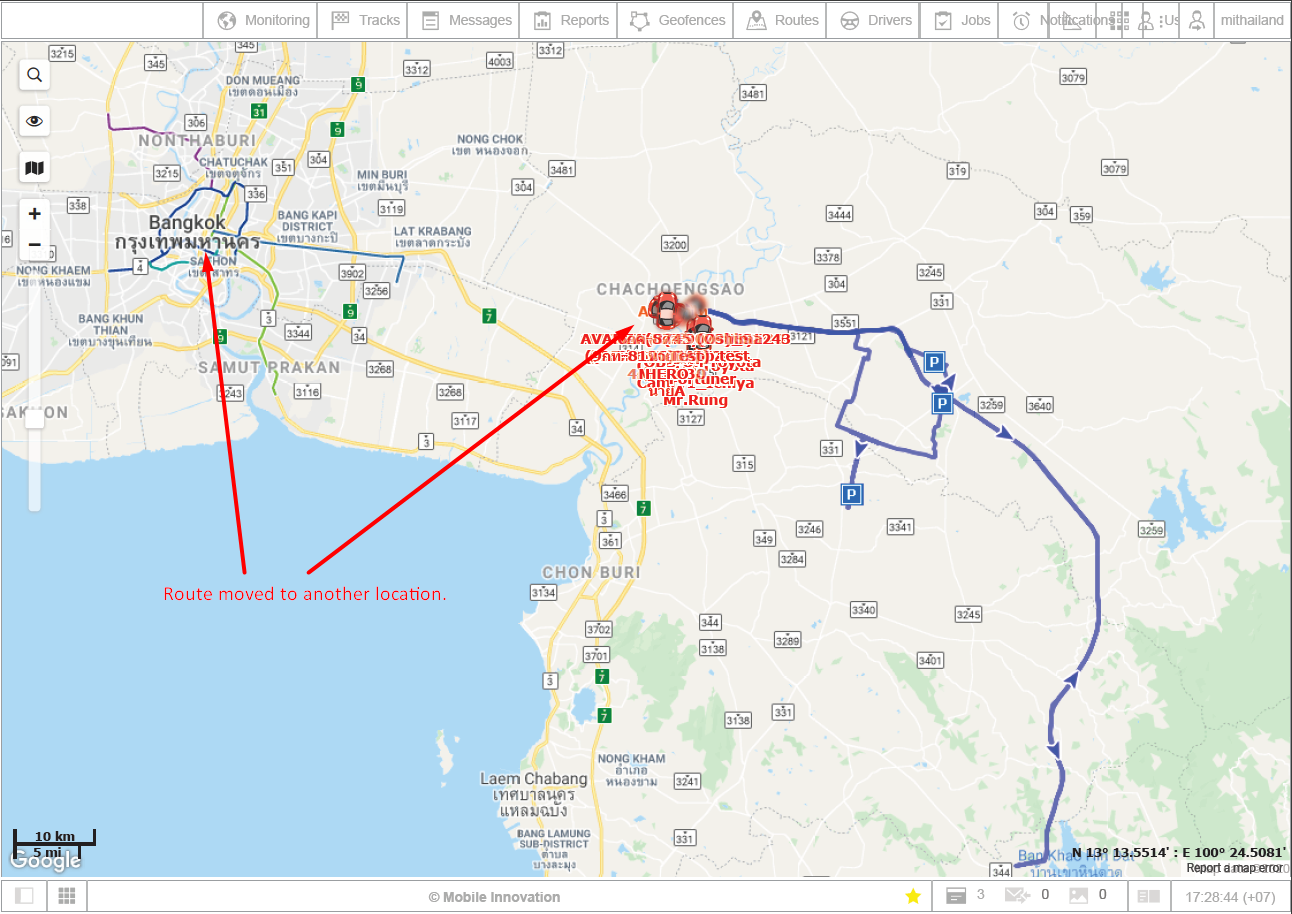Click the red vehicle icon in Chachoengsao
The height and width of the screenshot is (914, 1292).
(662, 310)
